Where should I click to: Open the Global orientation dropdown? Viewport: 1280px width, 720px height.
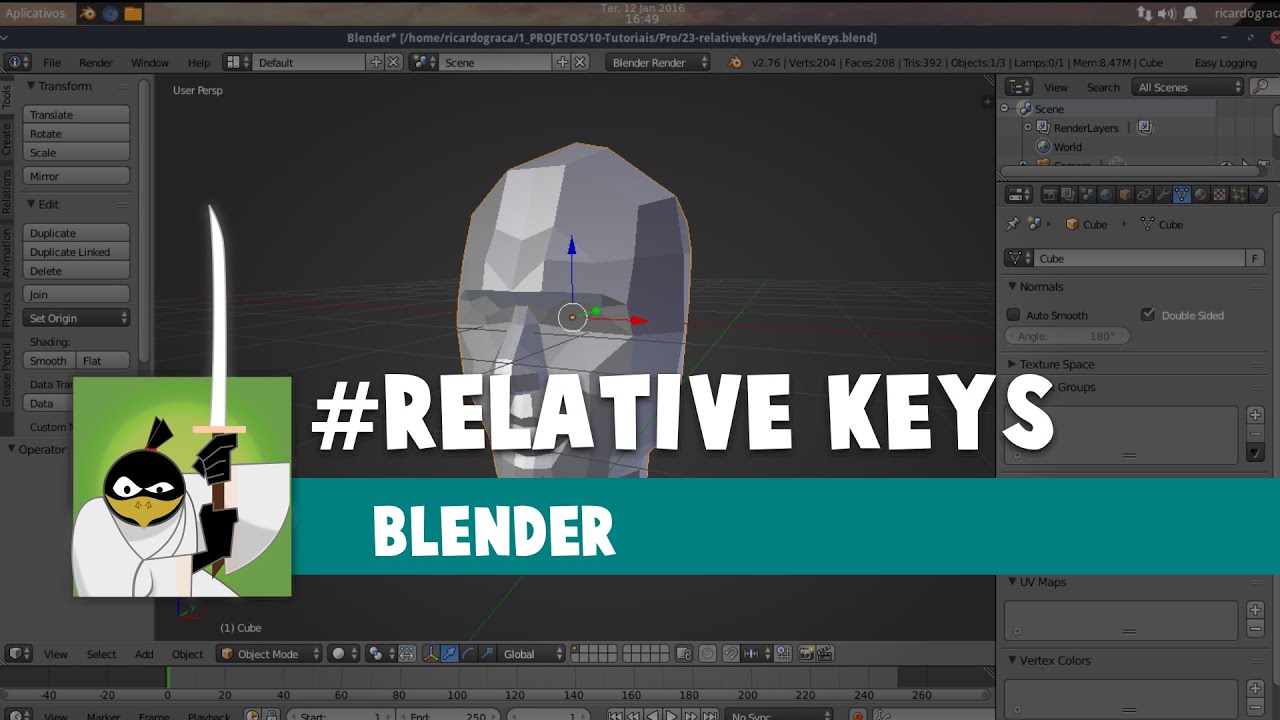(532, 654)
